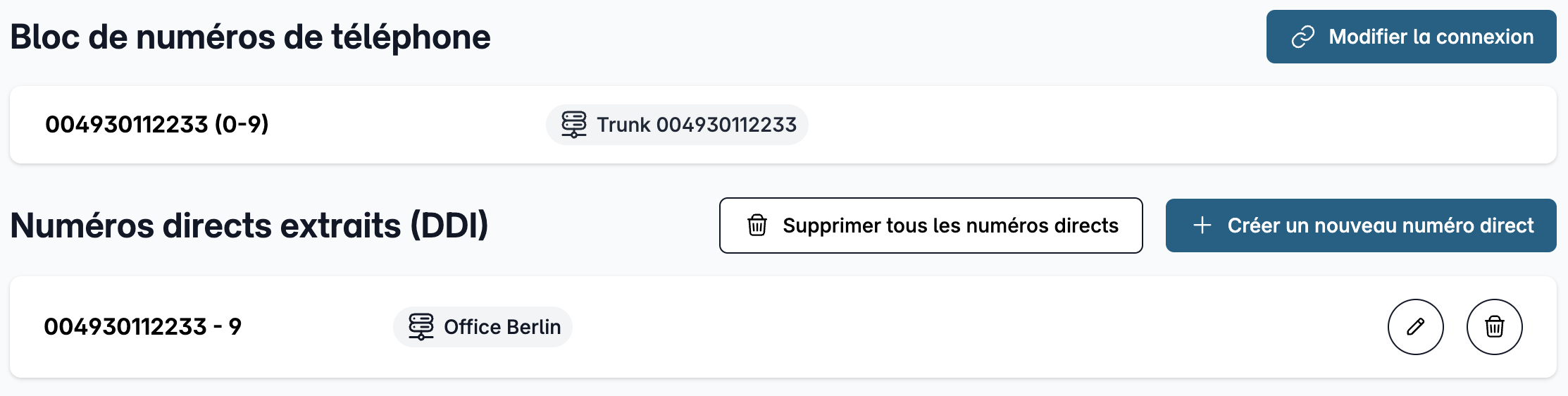Click the Bloc de numéros de téléphone heading

[x=250, y=37]
